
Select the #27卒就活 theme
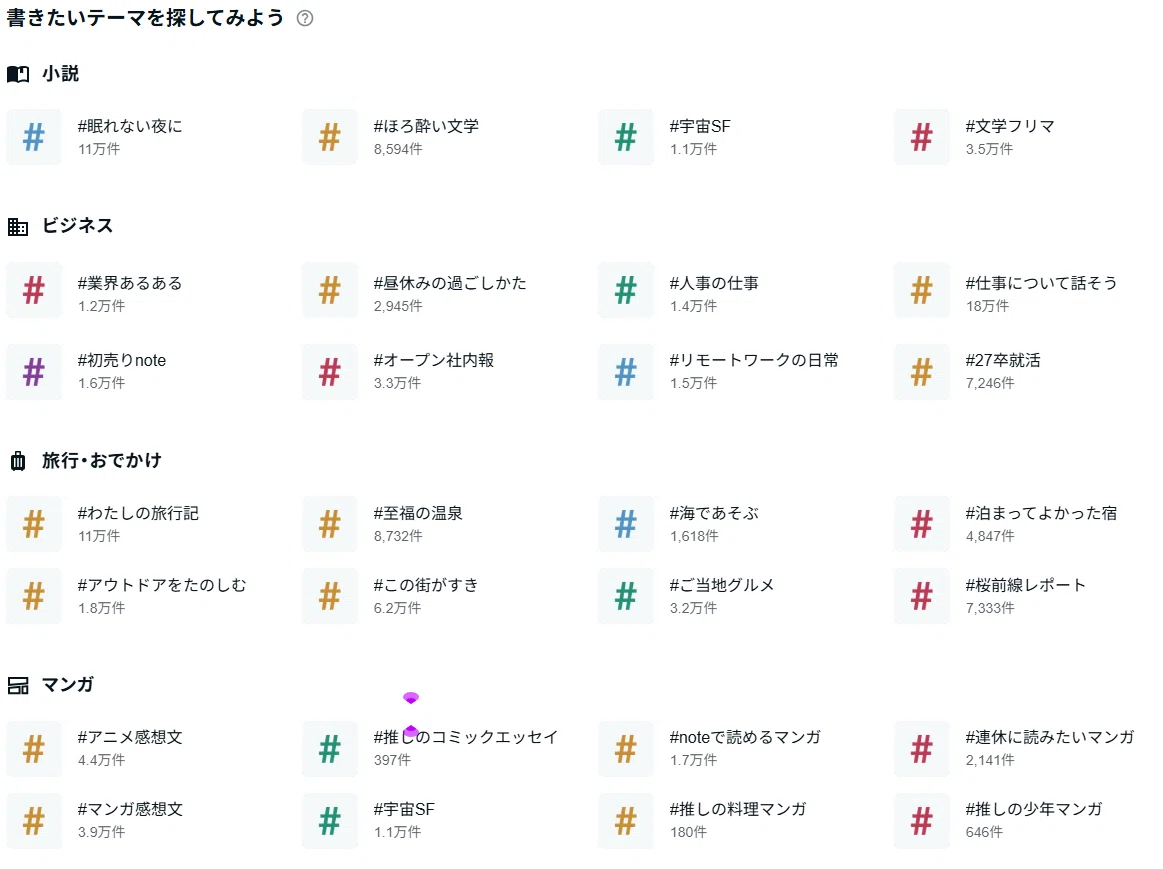tap(1002, 360)
